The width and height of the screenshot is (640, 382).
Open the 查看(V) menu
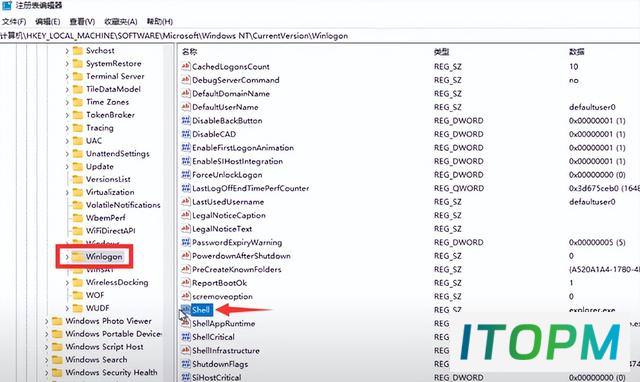[x=82, y=21]
